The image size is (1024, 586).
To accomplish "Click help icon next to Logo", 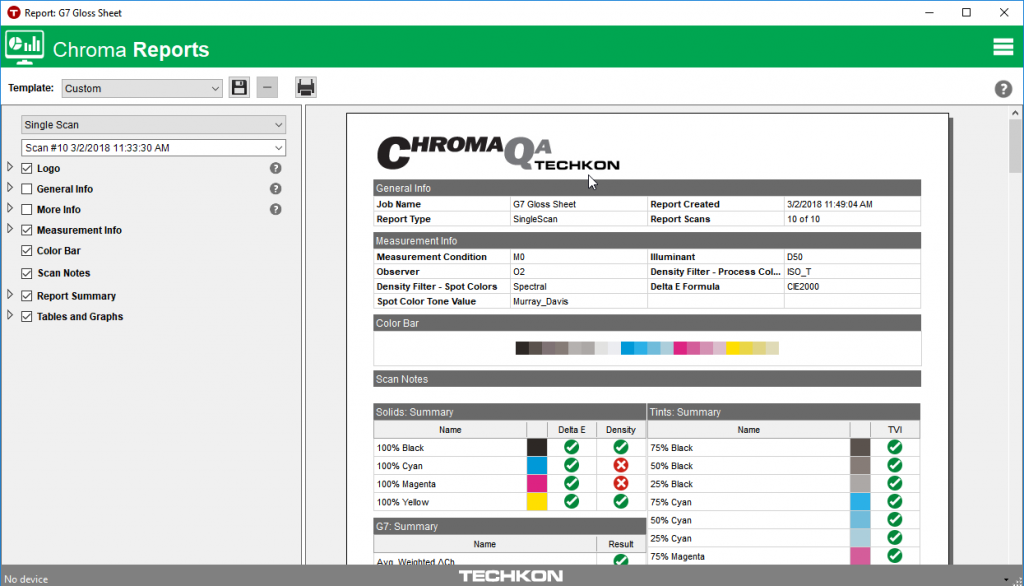I will point(276,168).
